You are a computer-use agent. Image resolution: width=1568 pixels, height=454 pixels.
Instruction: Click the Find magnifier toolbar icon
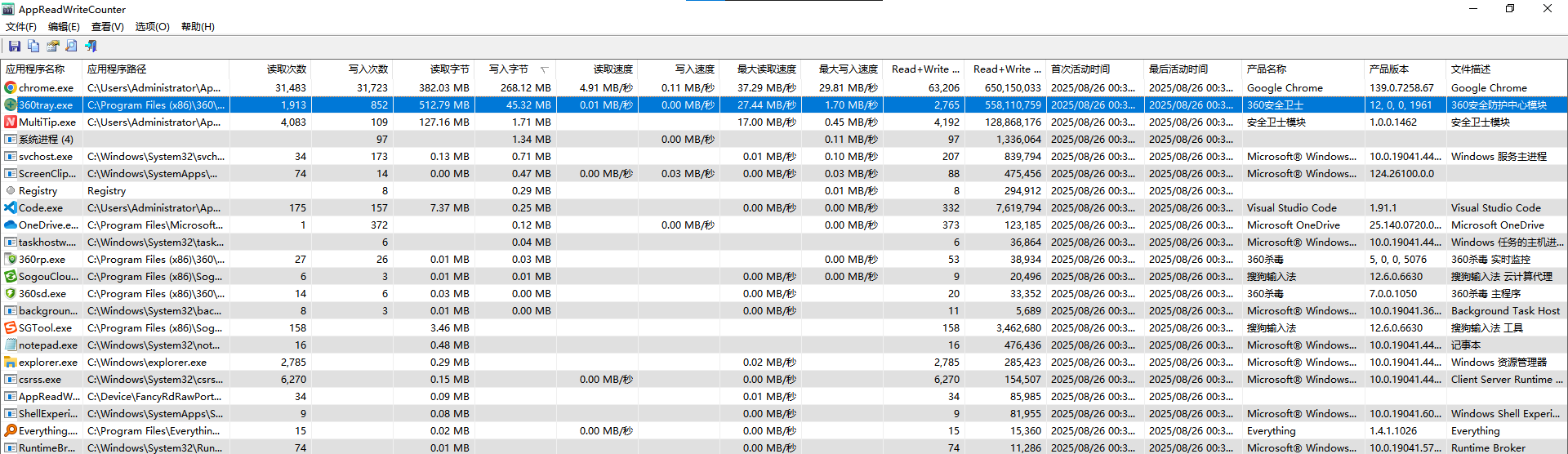point(72,46)
